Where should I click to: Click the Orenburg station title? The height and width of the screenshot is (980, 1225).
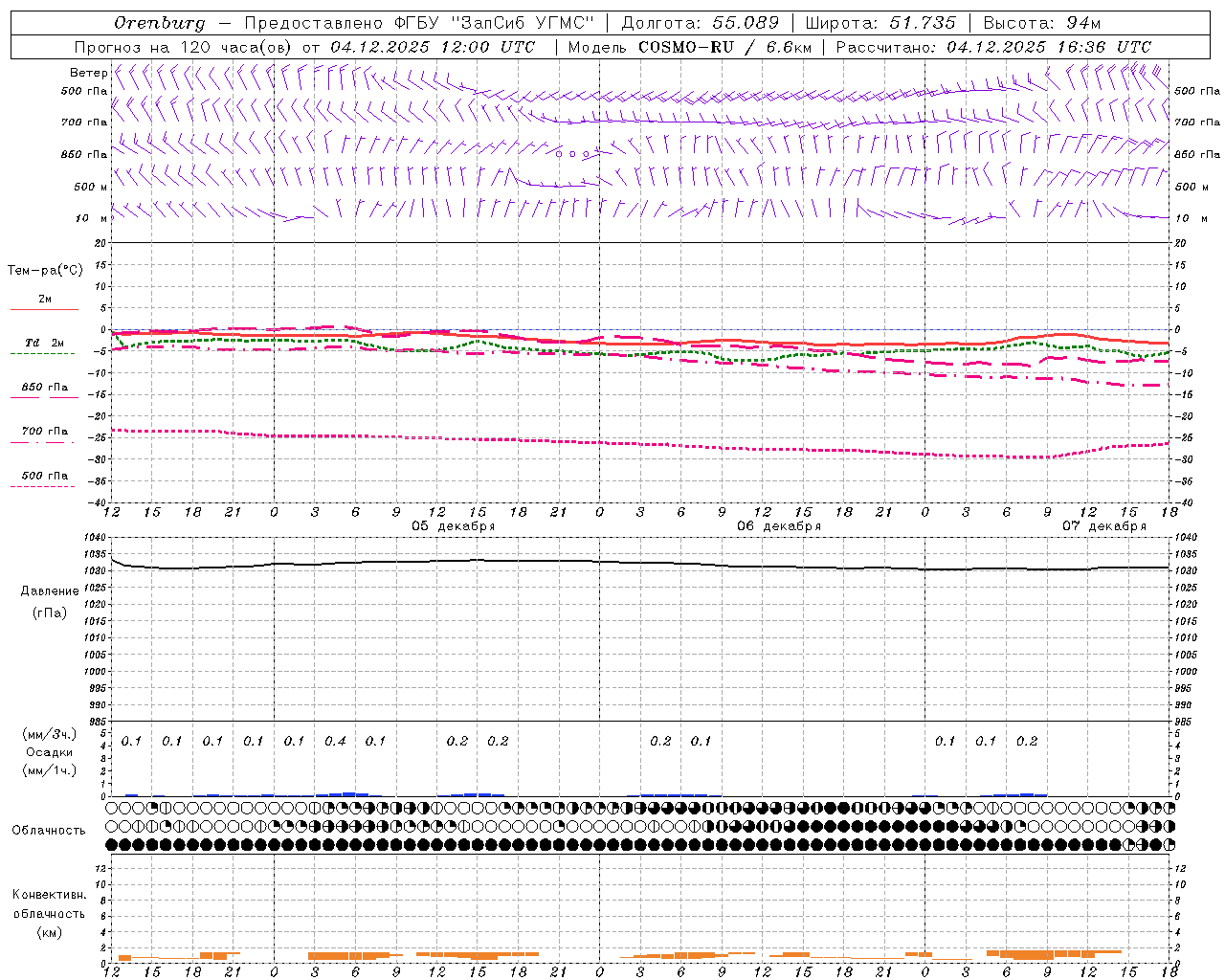[x=159, y=23]
